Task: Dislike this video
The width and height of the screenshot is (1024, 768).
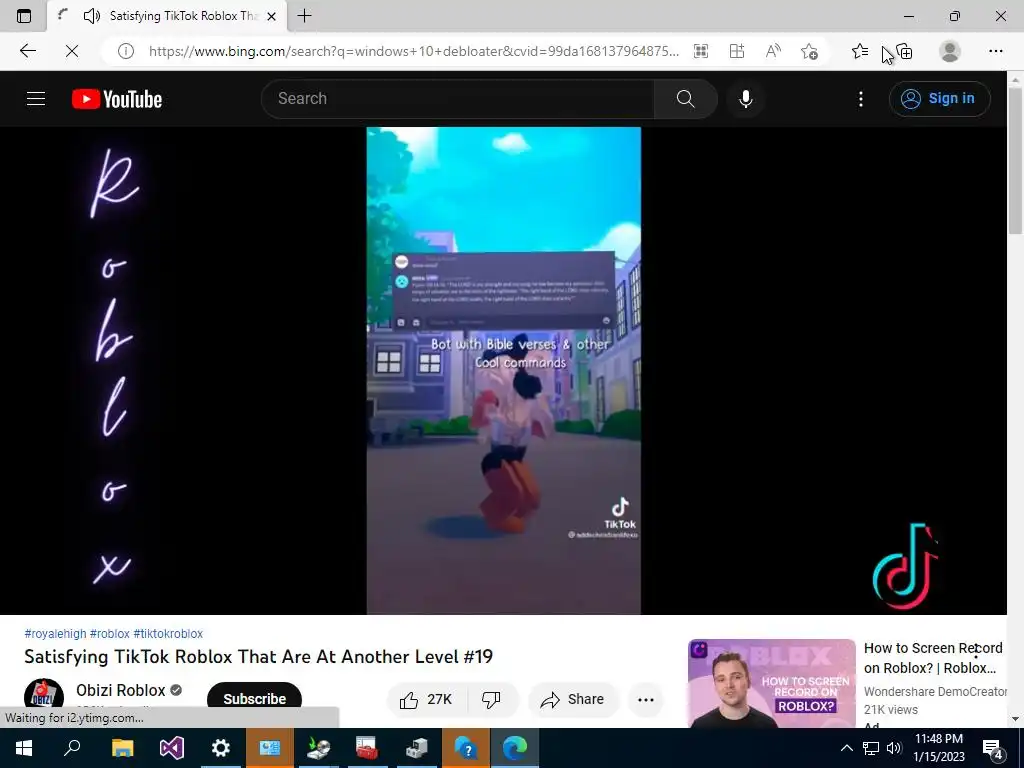Action: (492, 699)
